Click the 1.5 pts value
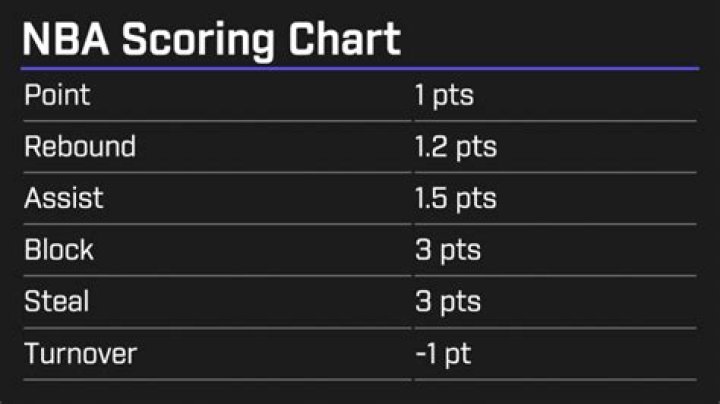 tap(455, 198)
